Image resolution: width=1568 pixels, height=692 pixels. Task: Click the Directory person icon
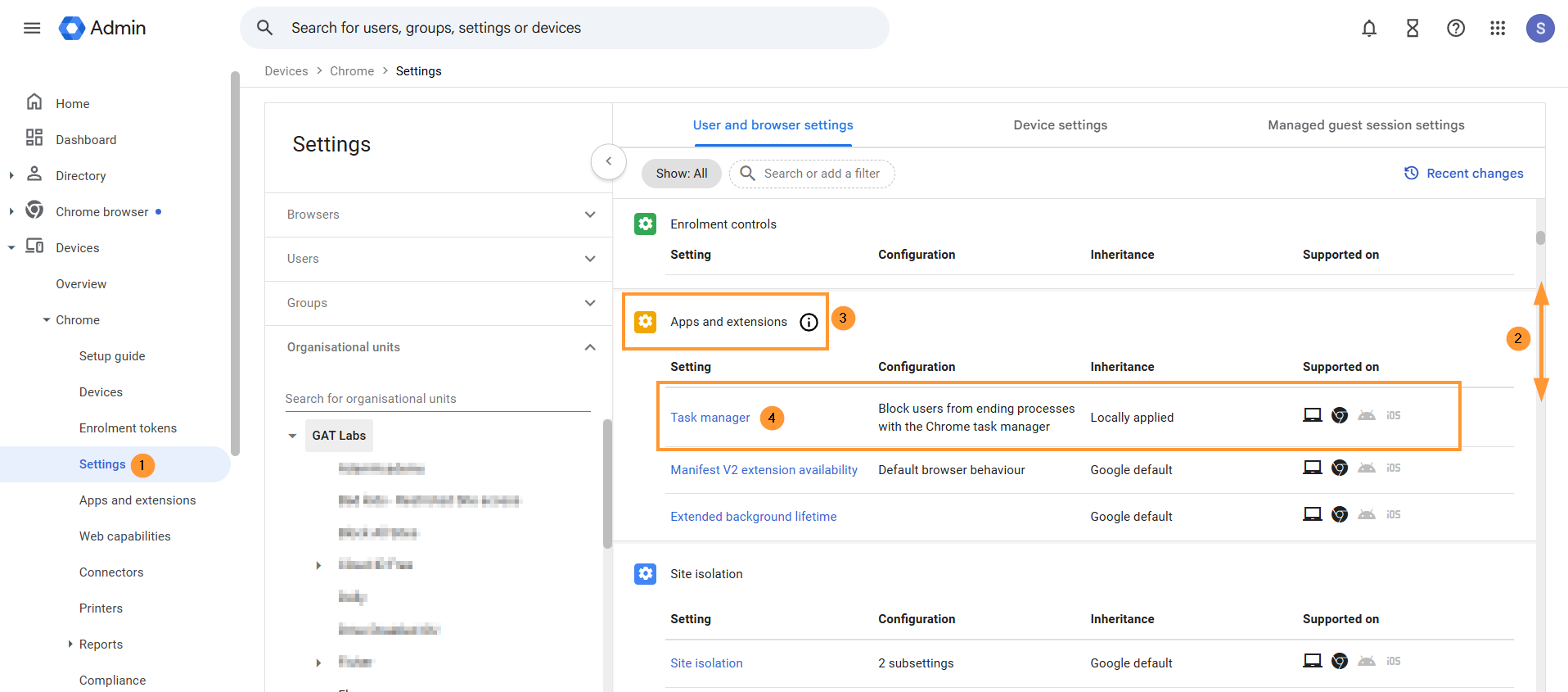[34, 174]
